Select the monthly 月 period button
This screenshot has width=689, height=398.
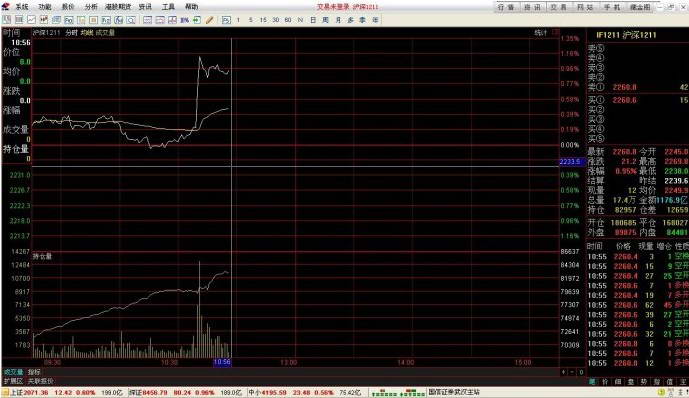pos(338,20)
